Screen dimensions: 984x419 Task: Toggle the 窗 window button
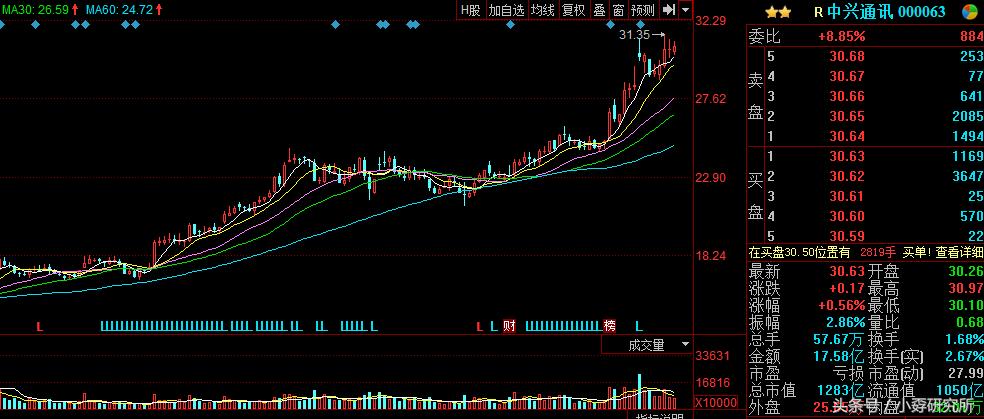coord(618,9)
